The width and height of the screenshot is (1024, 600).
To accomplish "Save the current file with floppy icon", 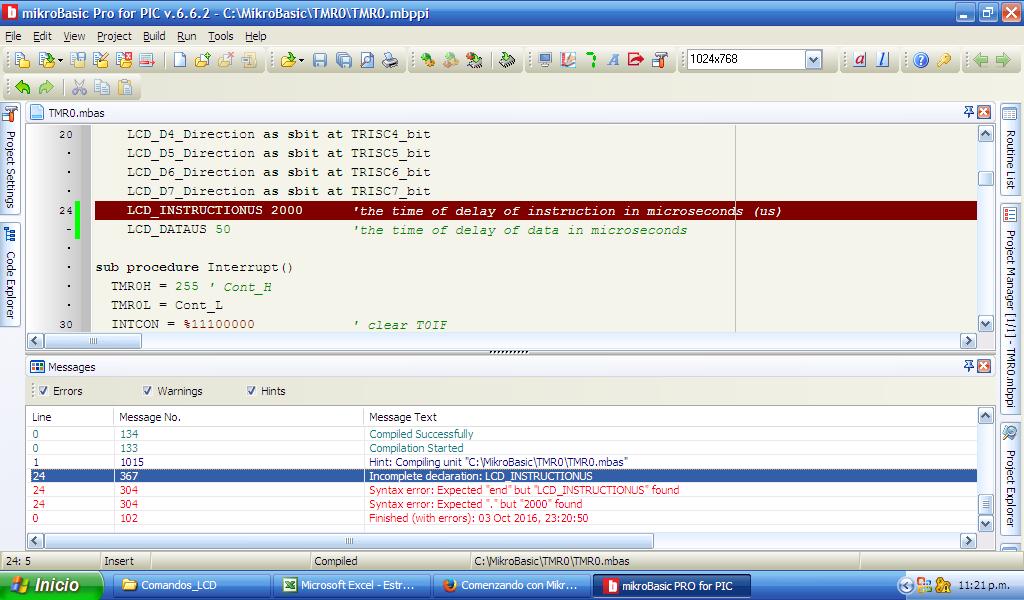I will pos(320,60).
